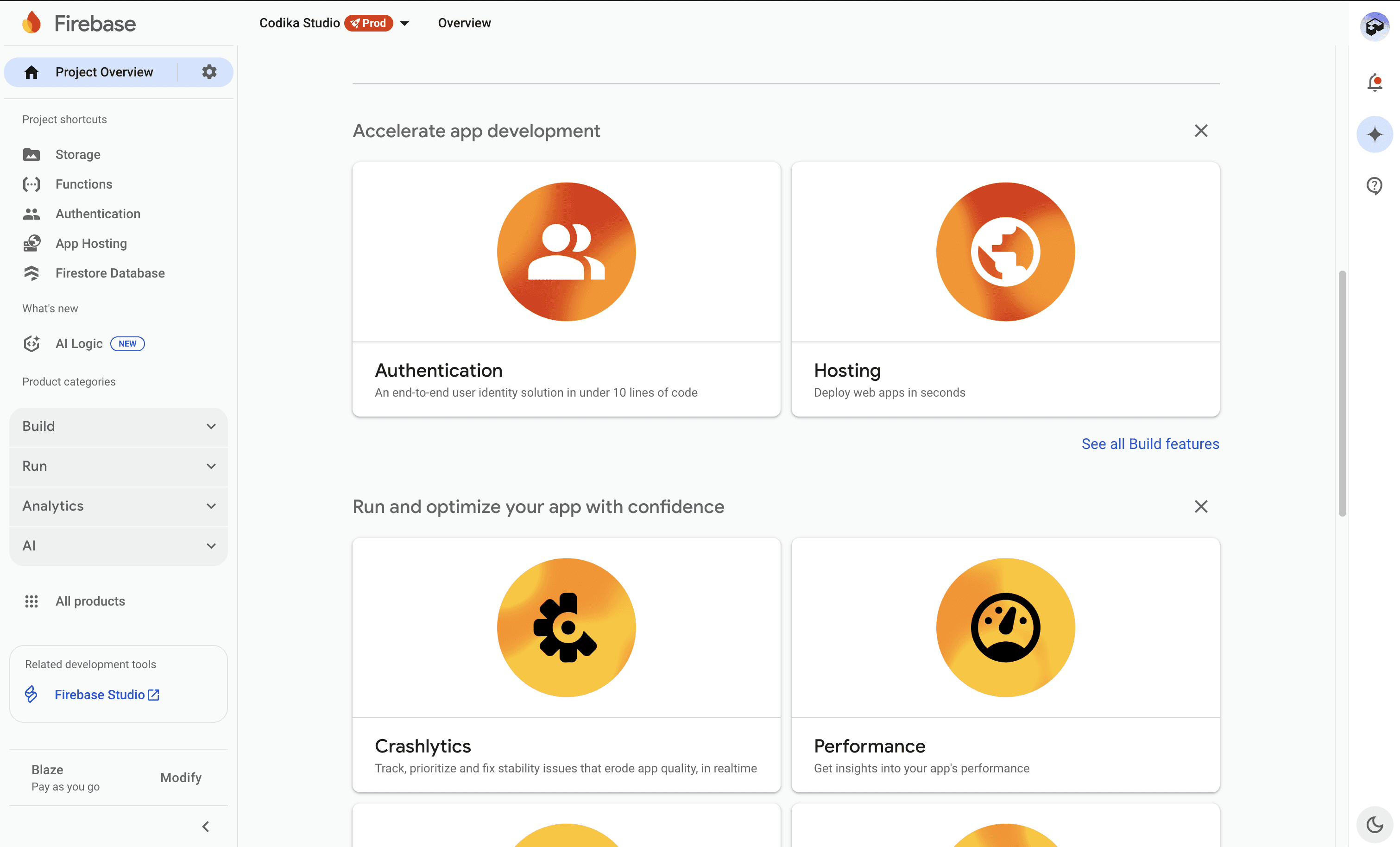Open Firestore Database from project shortcuts
1400x847 pixels.
click(x=110, y=273)
